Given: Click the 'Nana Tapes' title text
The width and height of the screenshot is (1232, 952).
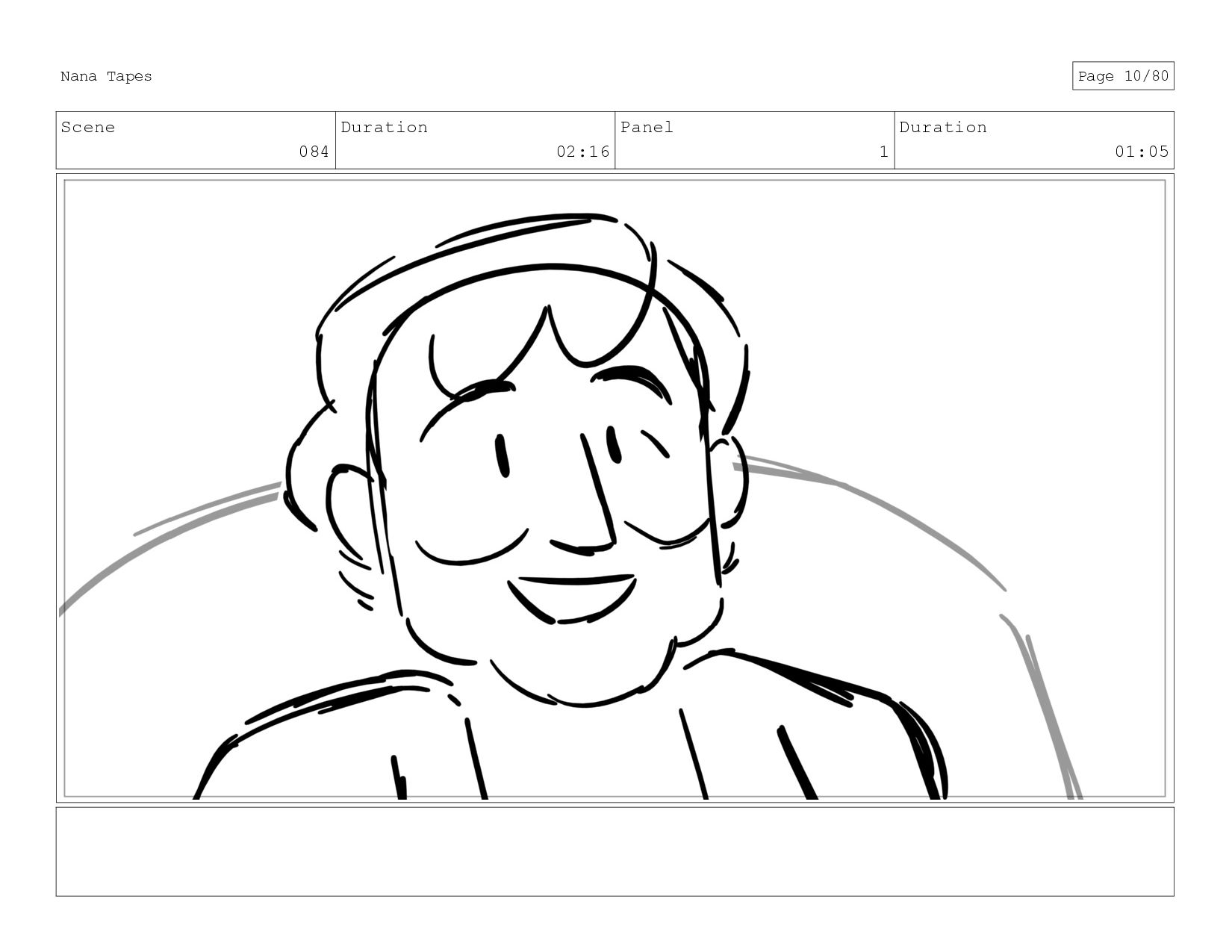Looking at the screenshot, I should 106,76.
